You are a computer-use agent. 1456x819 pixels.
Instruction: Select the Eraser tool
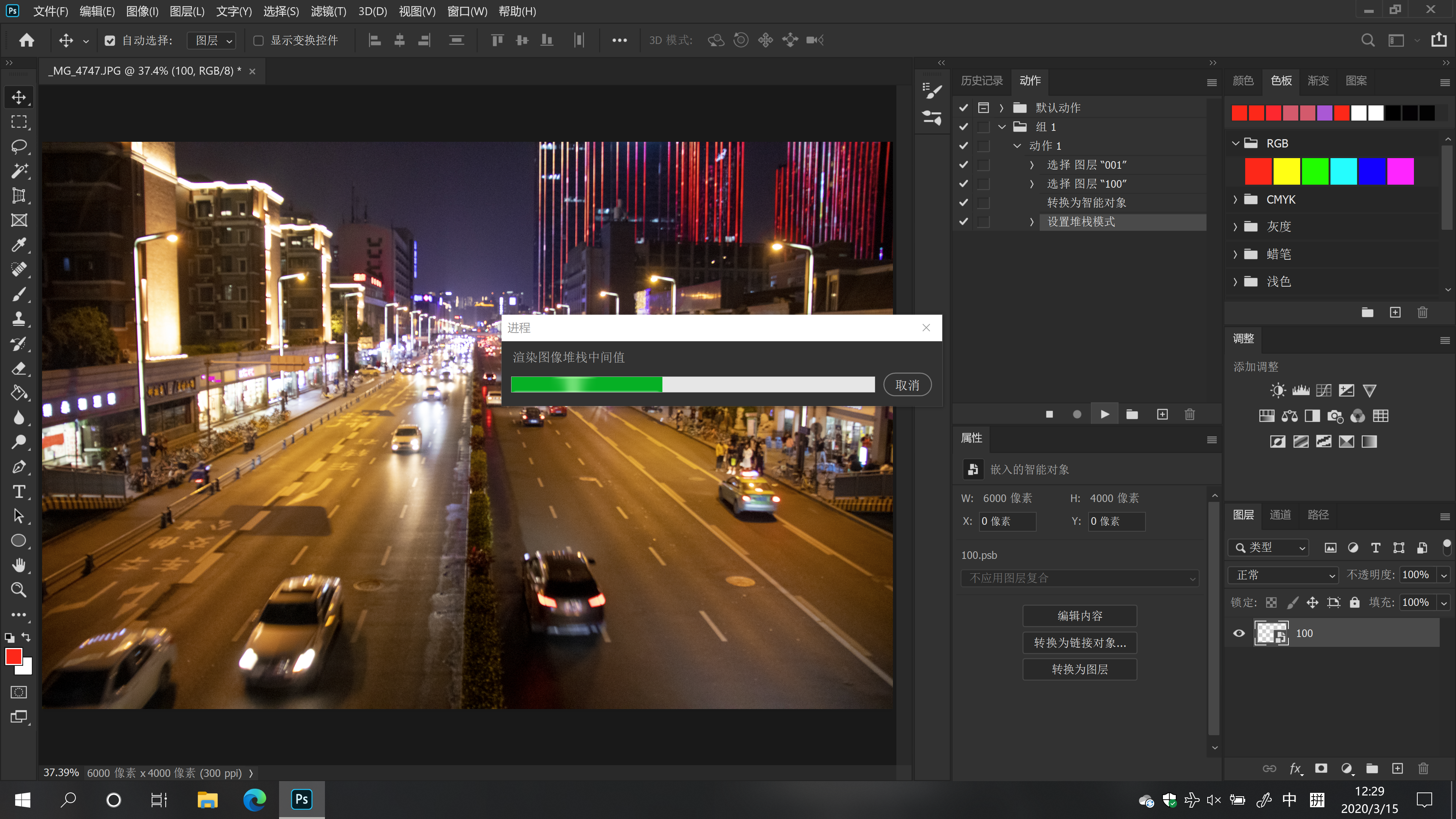pos(19,369)
